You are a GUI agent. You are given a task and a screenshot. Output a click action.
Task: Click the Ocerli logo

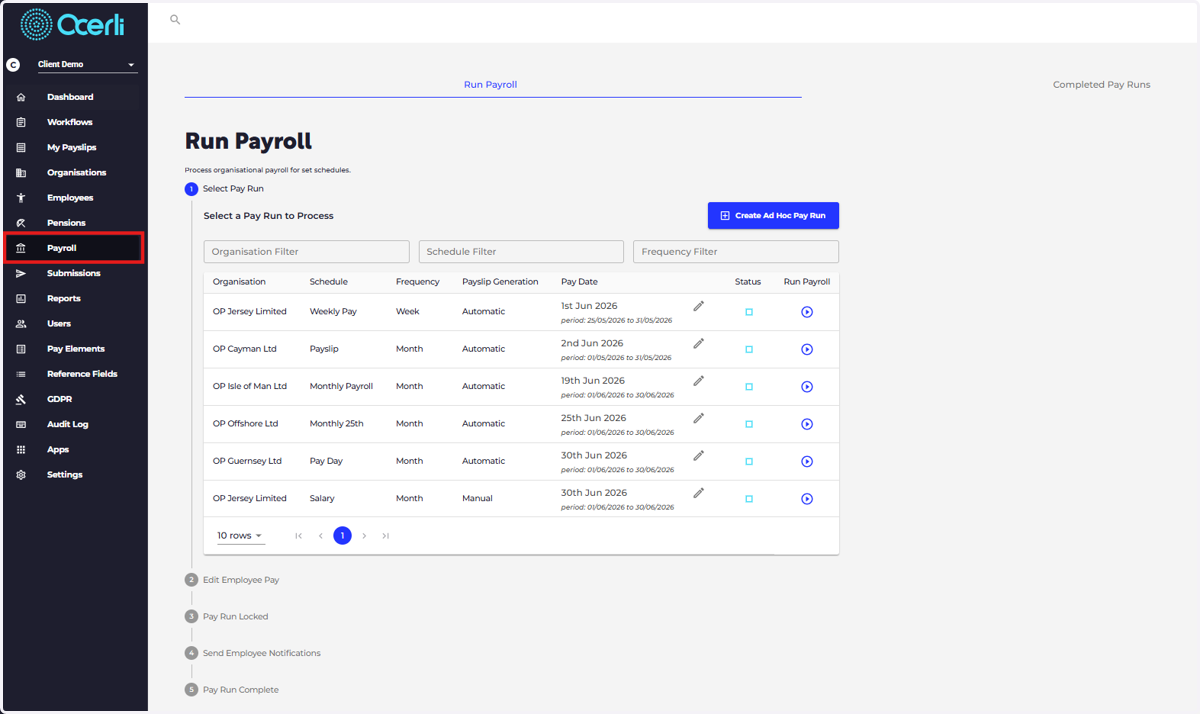(x=73, y=24)
